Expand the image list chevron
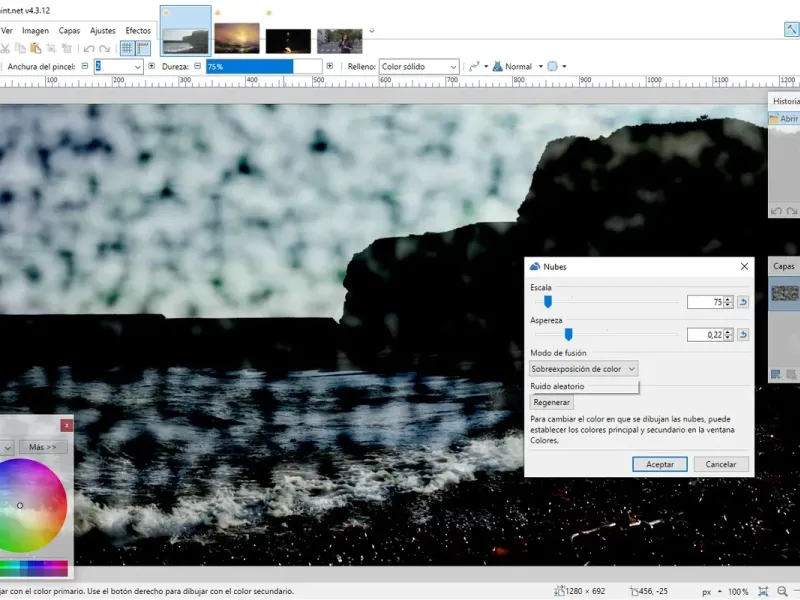Viewport: 800px width, 600px height. pos(371,31)
